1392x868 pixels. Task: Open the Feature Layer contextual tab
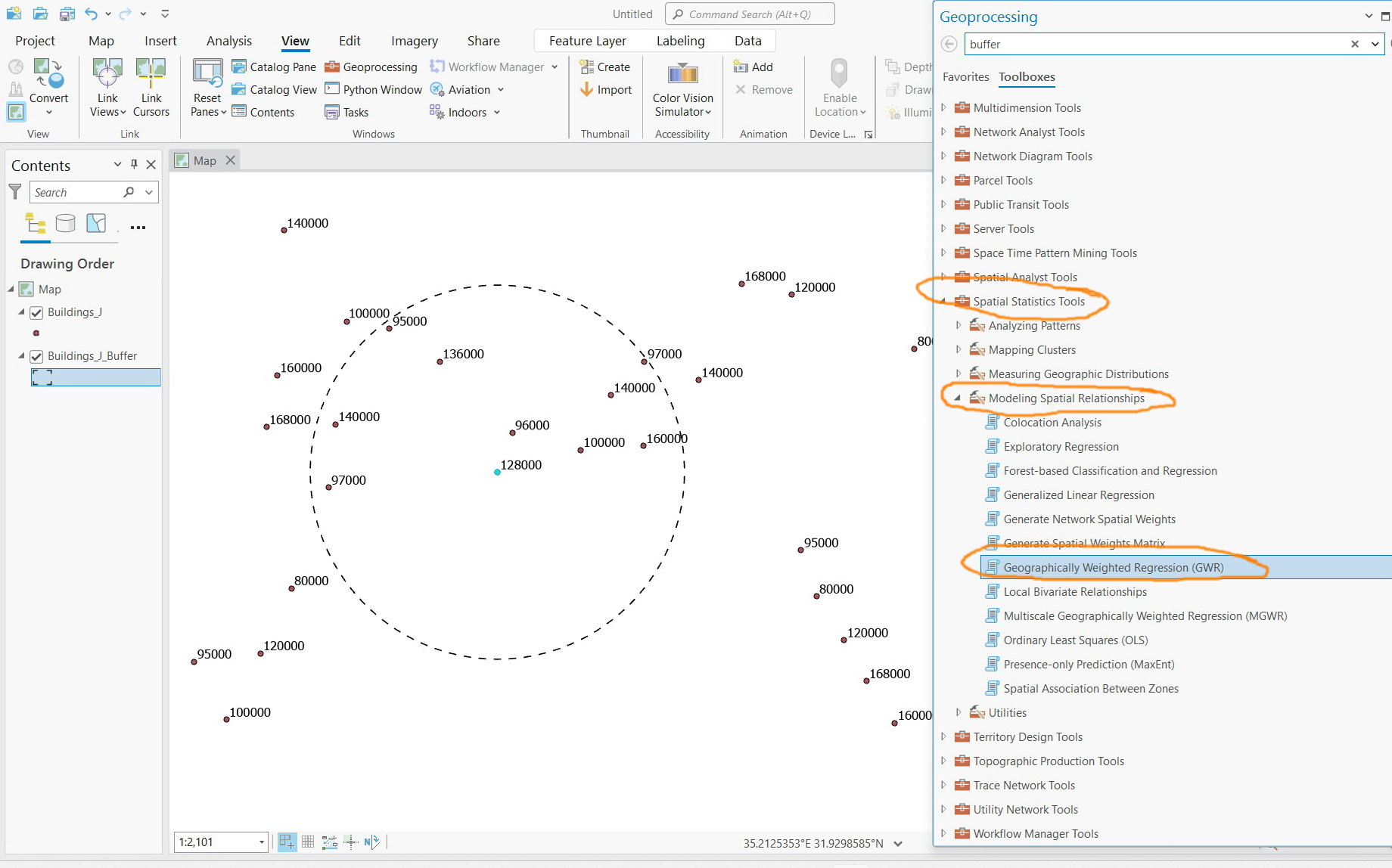pos(588,41)
